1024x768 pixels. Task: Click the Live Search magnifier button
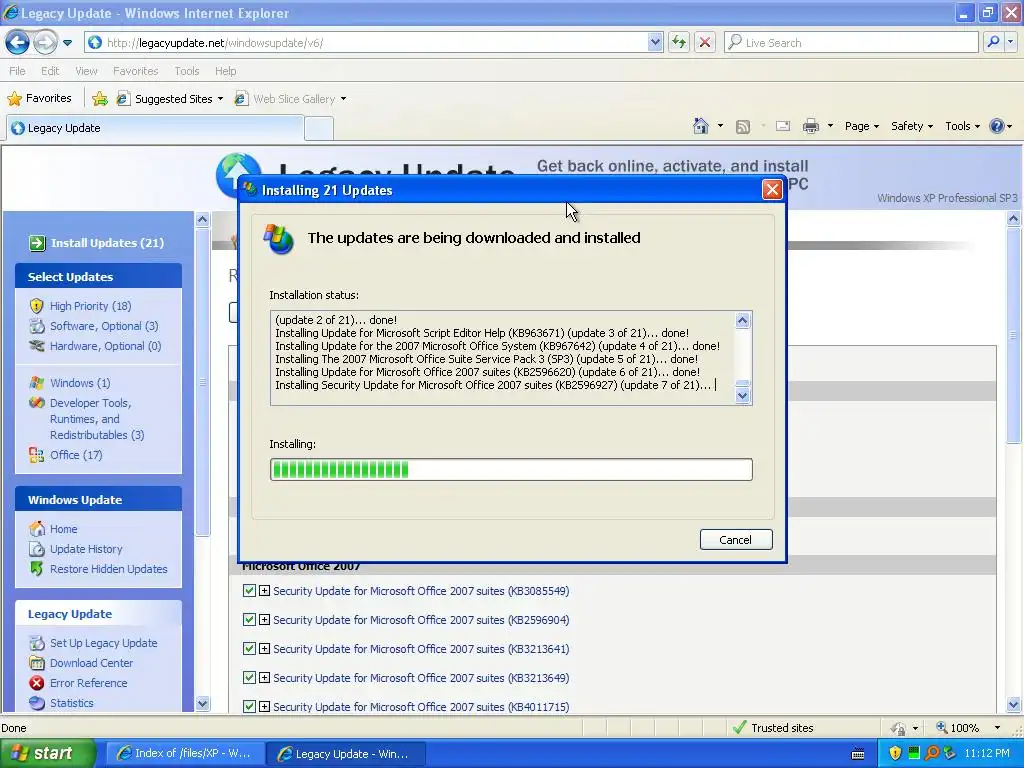coord(993,42)
